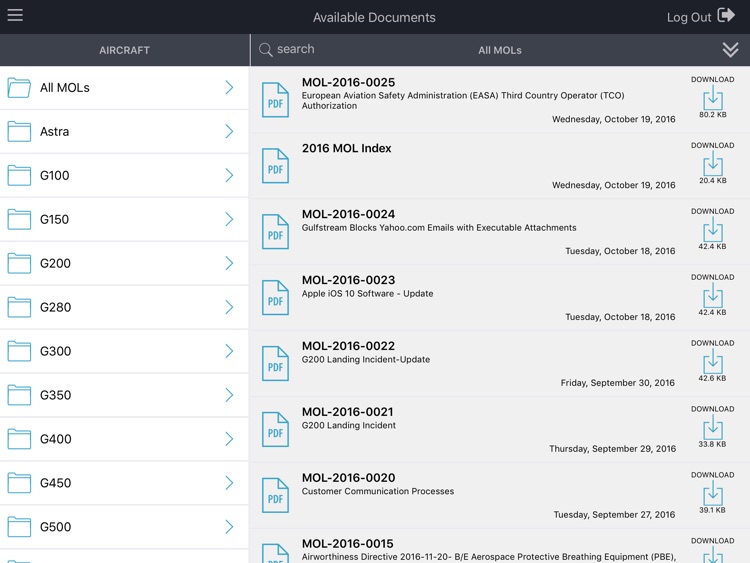
Task: Click the AIRCRAFT column header
Action: 124,50
